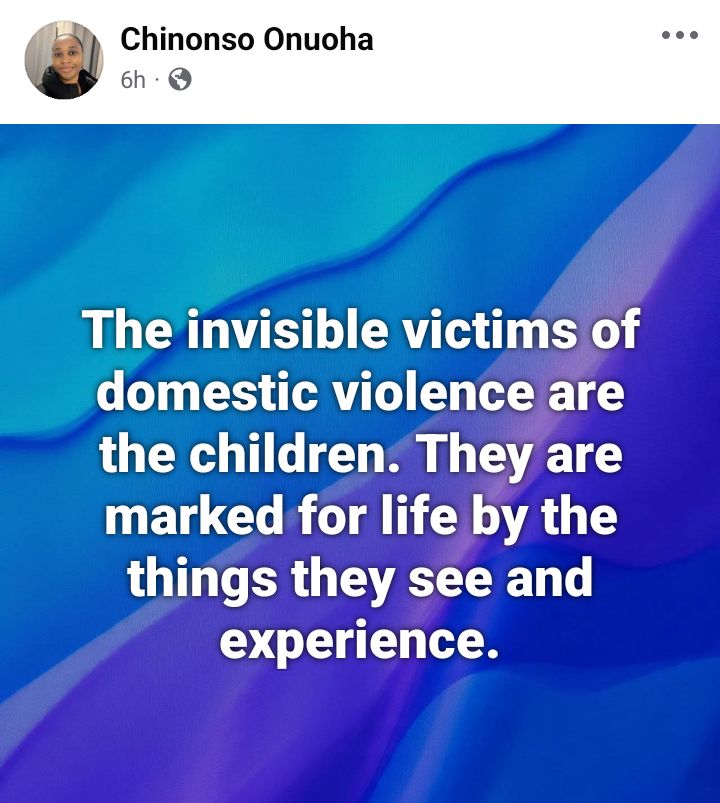Click the line 'marked for life by the'
The image size is (720, 803).
[x=361, y=517]
